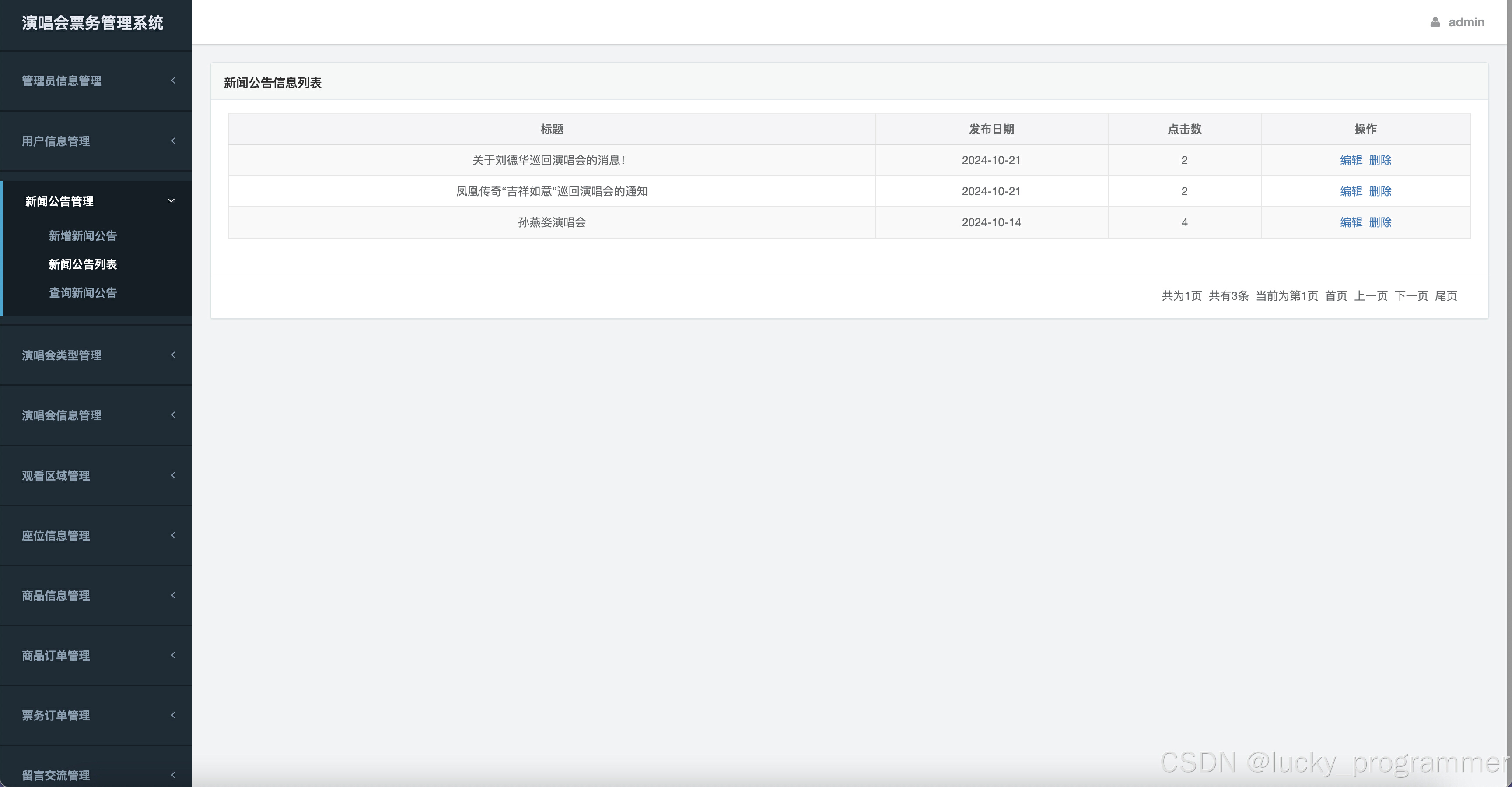Collapse 新闻公告管理 menu chevron
1512x787 pixels.
tap(171, 201)
